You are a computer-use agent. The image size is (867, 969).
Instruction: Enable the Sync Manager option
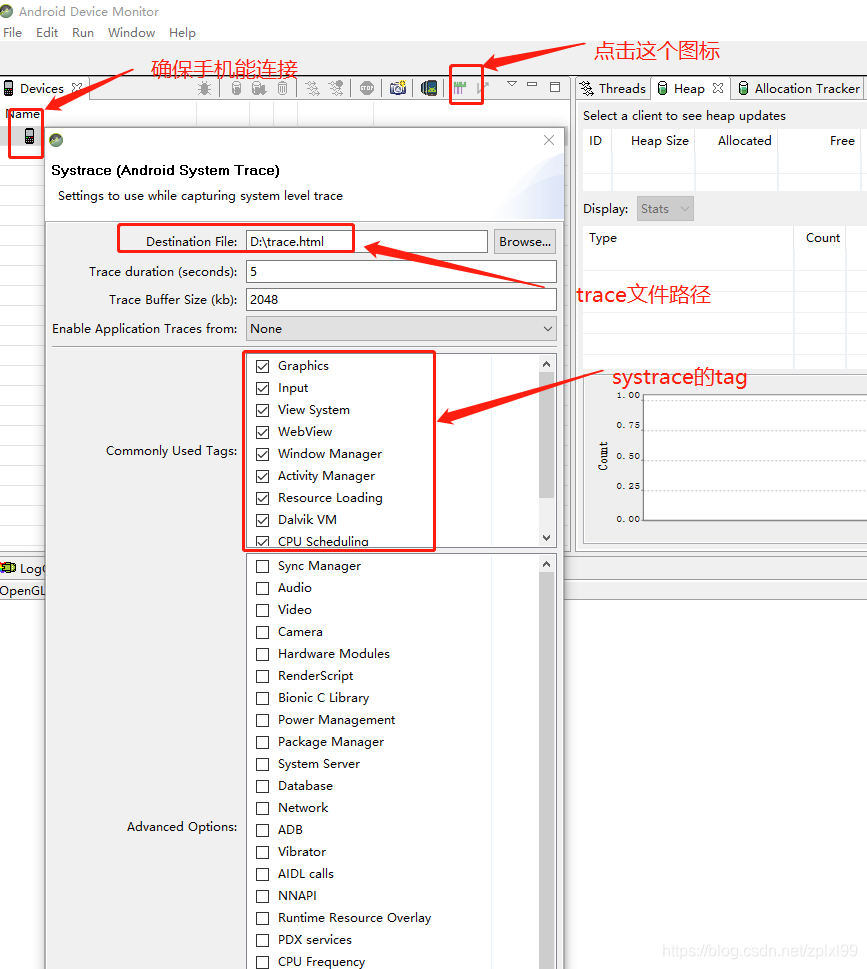[x=263, y=566]
